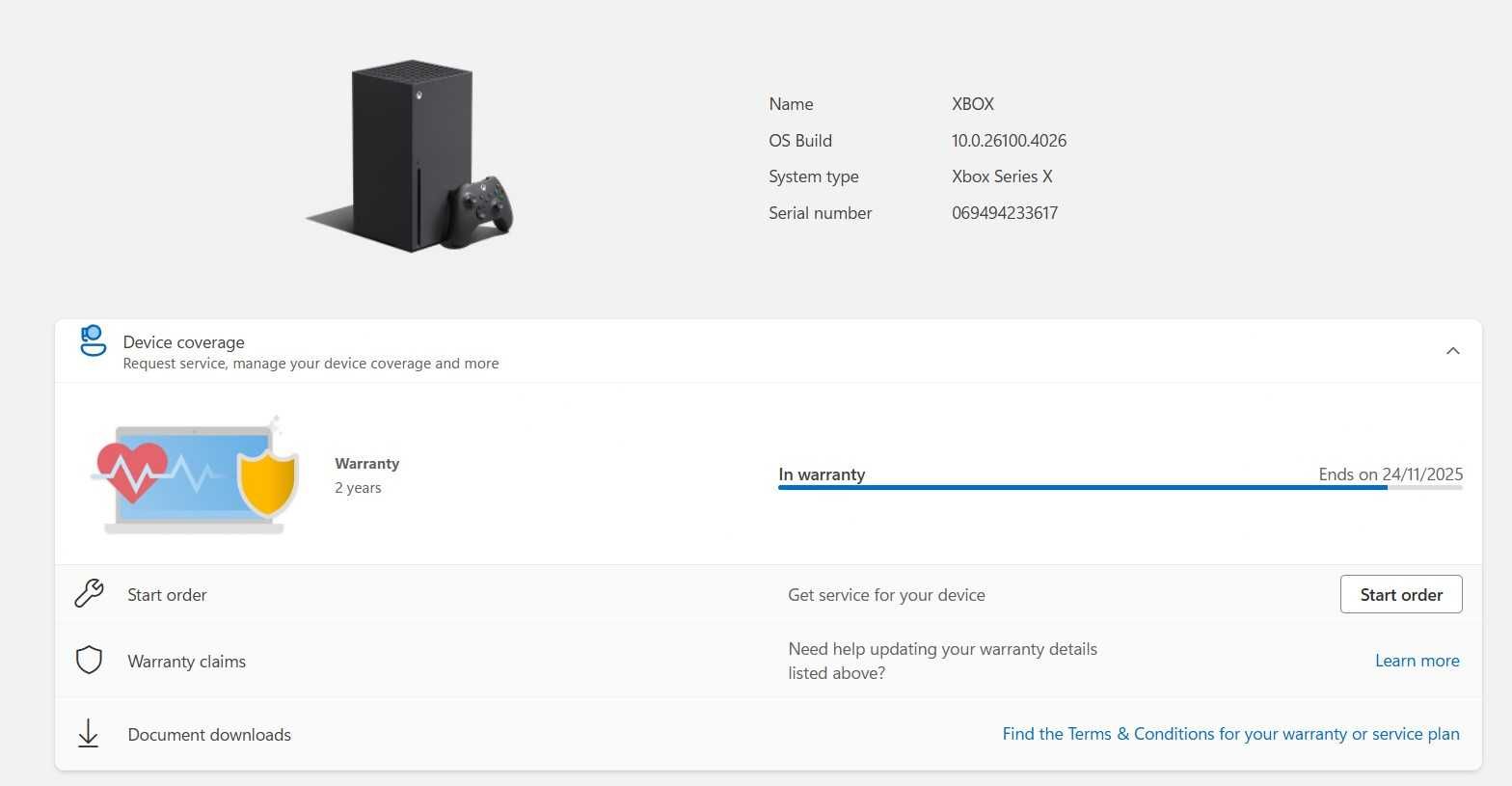Open the Terms & Conditions warranty link
Viewport: 1512px width, 786px height.
click(1230, 734)
